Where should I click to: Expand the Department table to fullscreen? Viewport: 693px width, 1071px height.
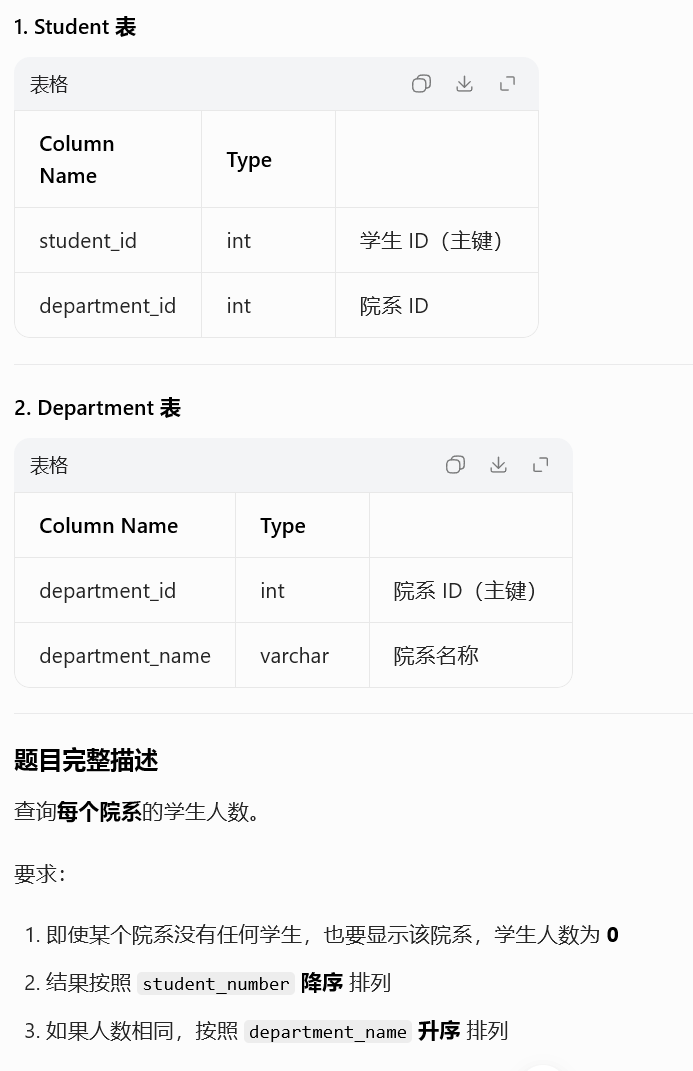click(x=541, y=465)
